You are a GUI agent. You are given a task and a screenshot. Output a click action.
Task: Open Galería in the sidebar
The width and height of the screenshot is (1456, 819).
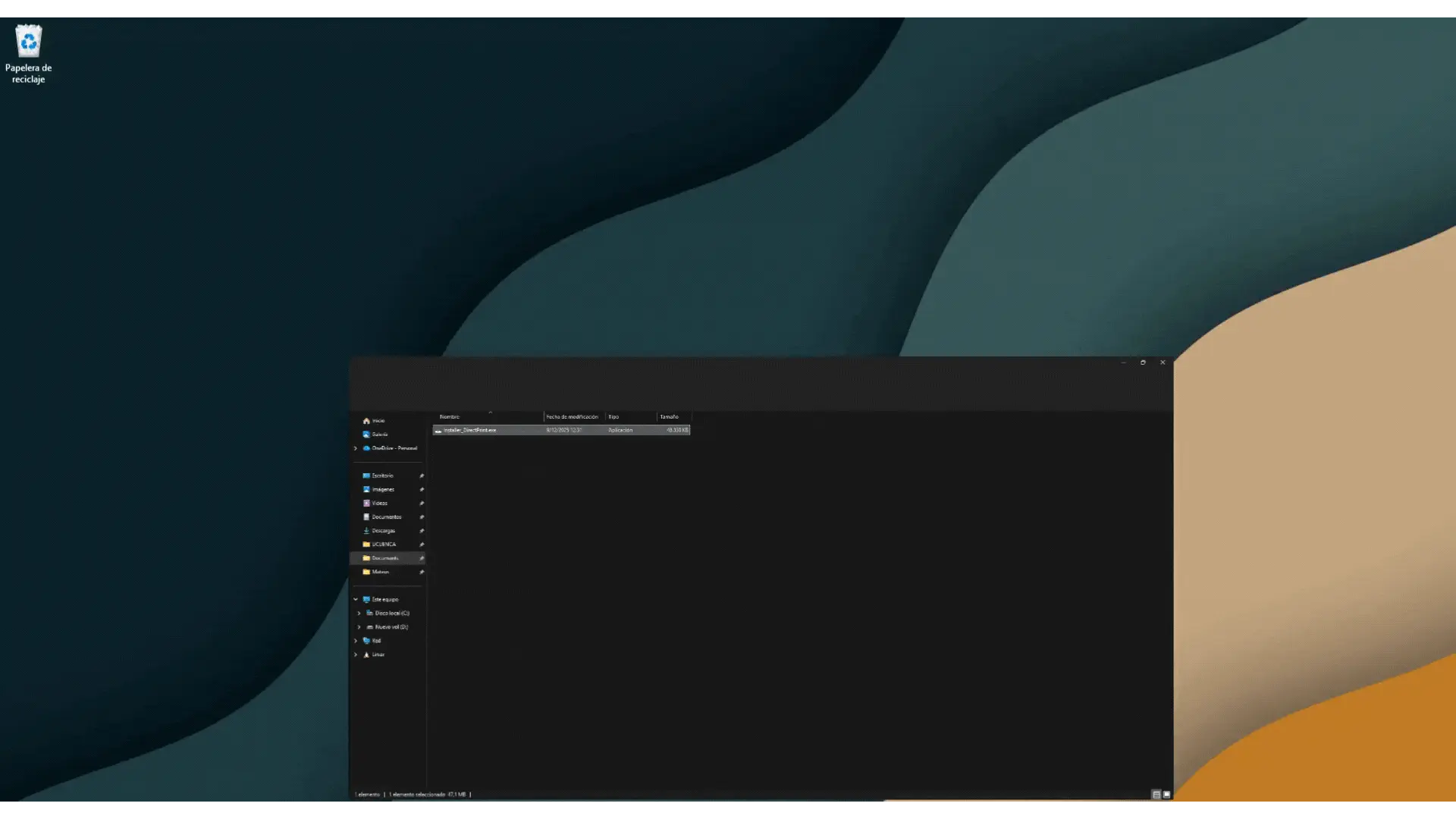[x=379, y=435]
